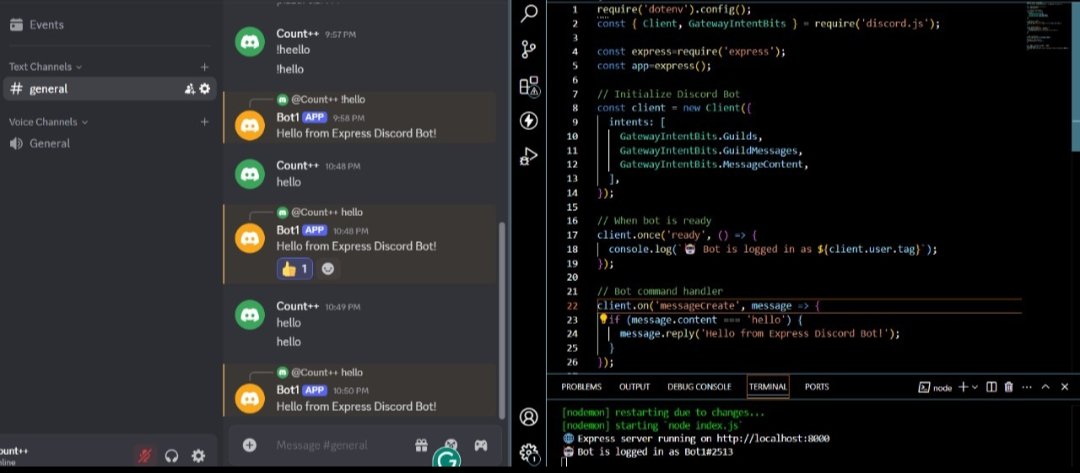Screen dimensions: 1080x473
Task: Open the game controller apps icon
Action: [x=481, y=445]
